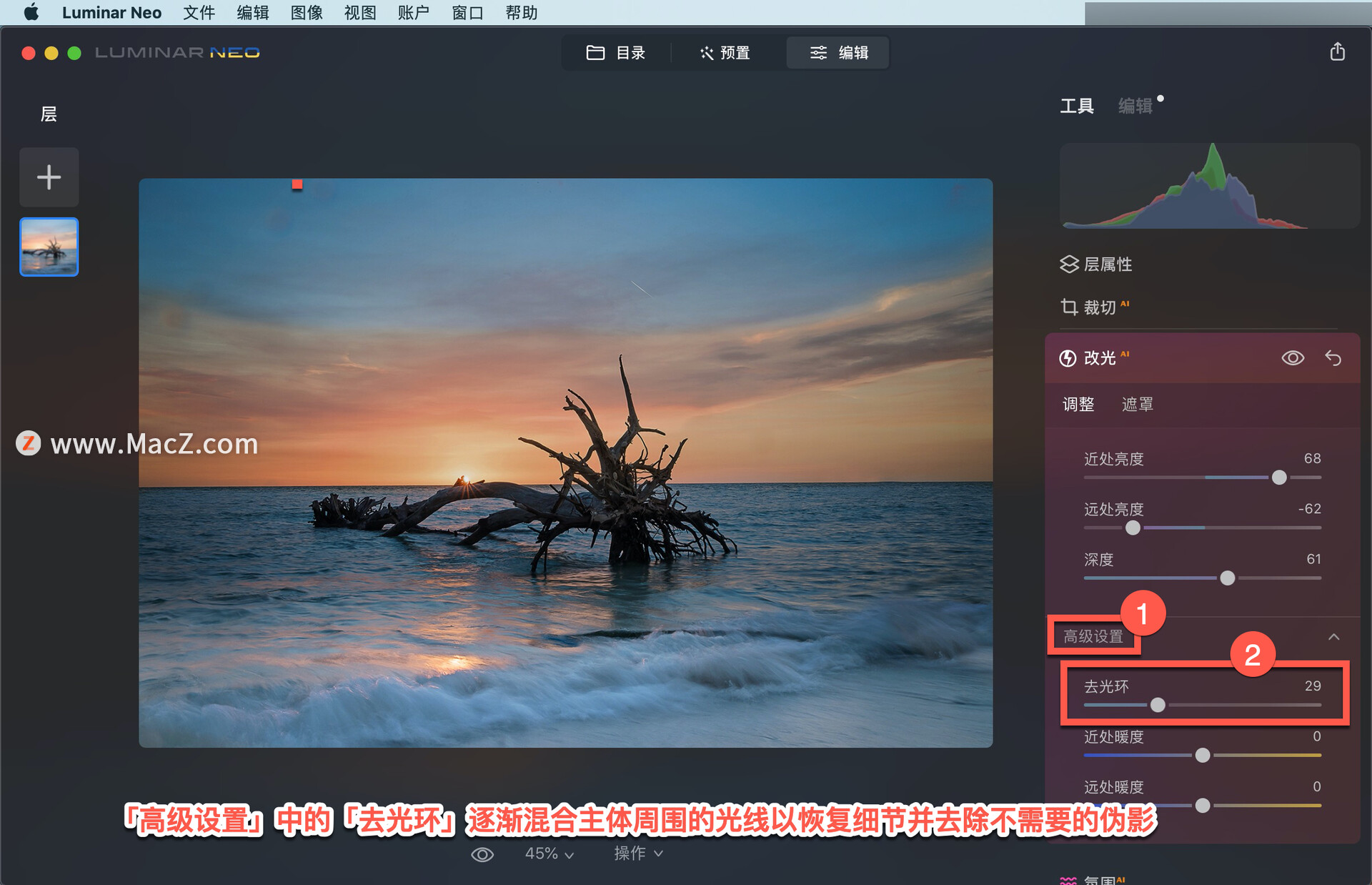Open the 视图 menu

click(360, 12)
